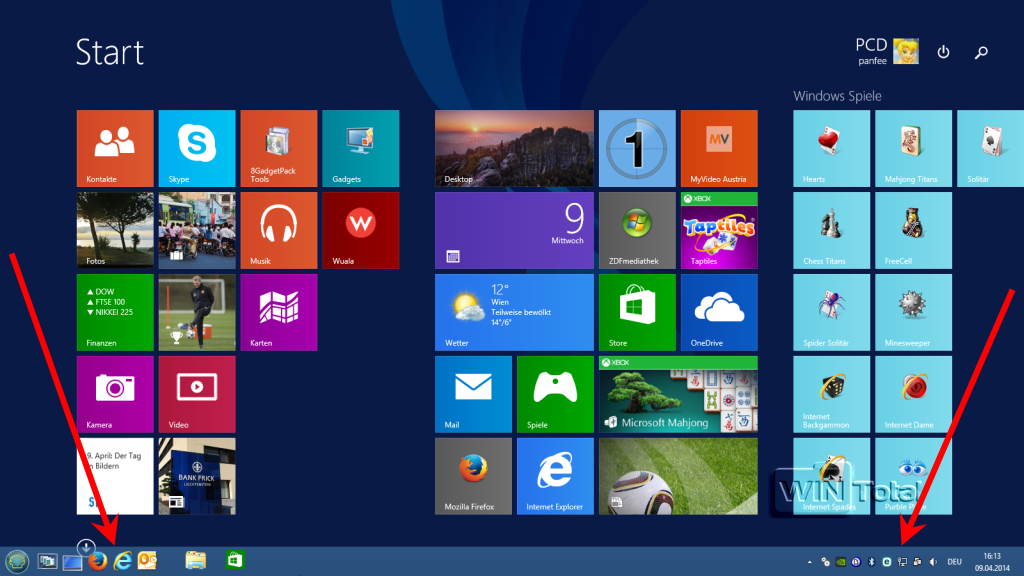
Task: Open File Explorer from the taskbar
Action: pyautogui.click(x=195, y=560)
